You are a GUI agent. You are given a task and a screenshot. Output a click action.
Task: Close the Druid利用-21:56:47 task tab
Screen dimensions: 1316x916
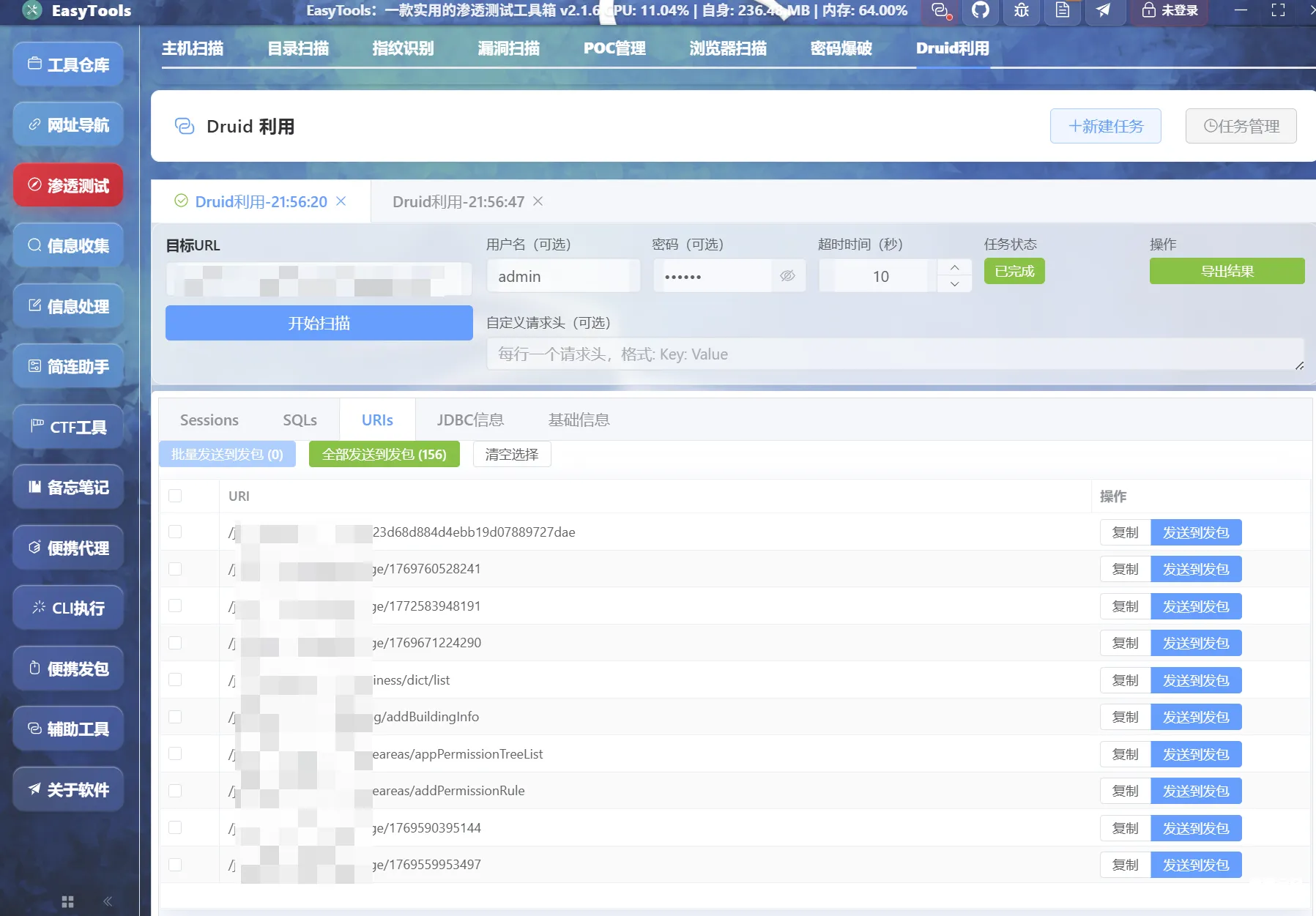(538, 201)
